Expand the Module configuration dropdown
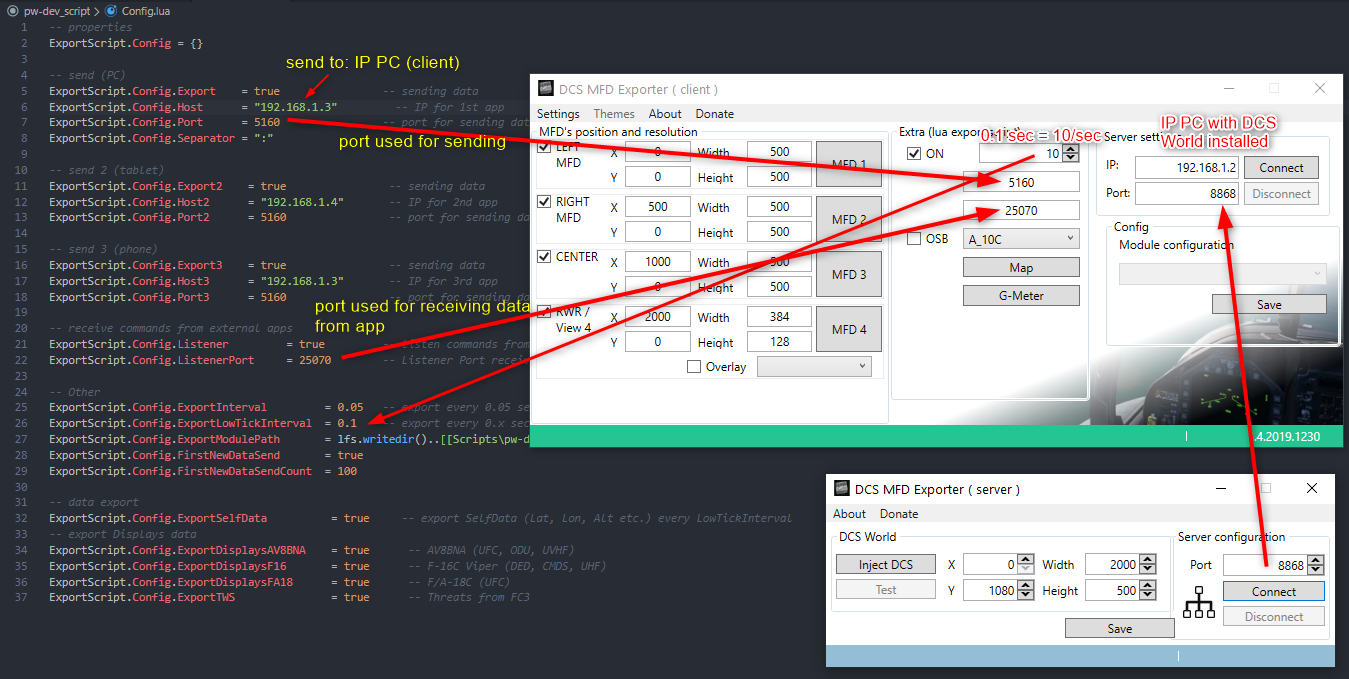Viewport: 1349px width, 679px height. click(1222, 273)
